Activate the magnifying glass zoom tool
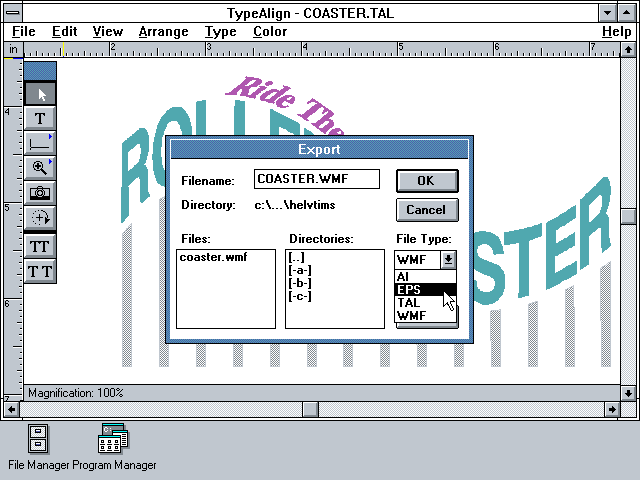Viewport: 640px width, 480px height. coord(40,168)
